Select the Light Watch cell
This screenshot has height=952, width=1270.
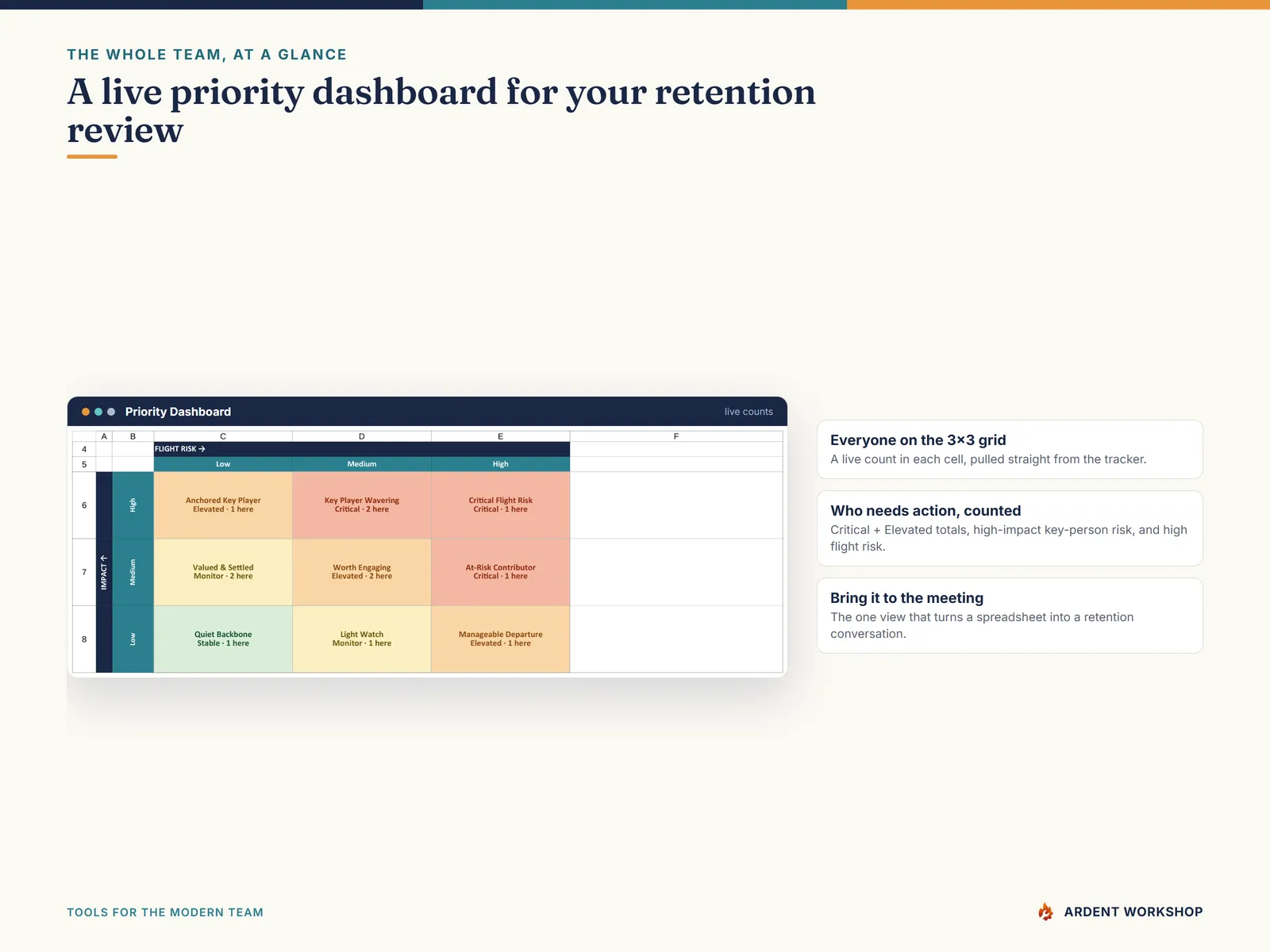362,639
